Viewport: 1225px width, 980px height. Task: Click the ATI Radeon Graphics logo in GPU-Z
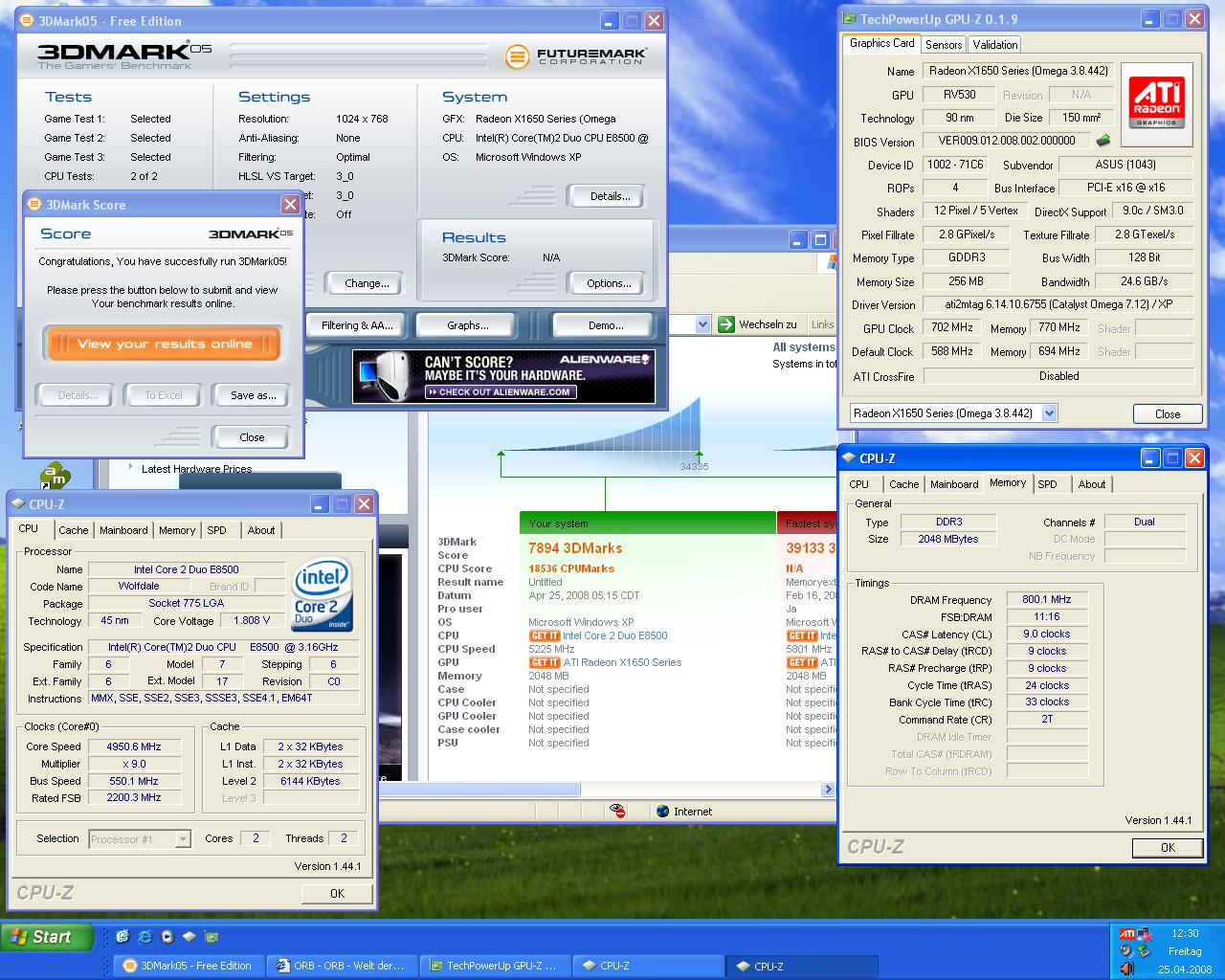[x=1156, y=103]
